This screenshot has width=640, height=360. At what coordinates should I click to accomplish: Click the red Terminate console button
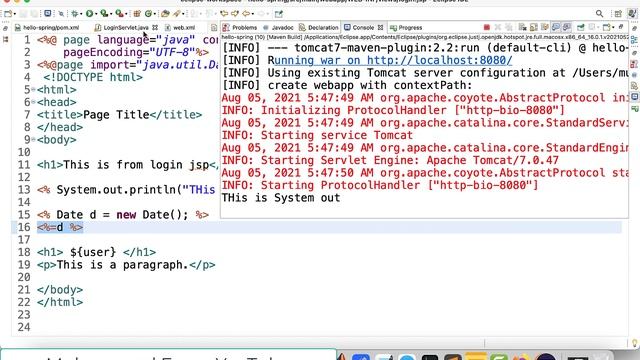(487, 27)
